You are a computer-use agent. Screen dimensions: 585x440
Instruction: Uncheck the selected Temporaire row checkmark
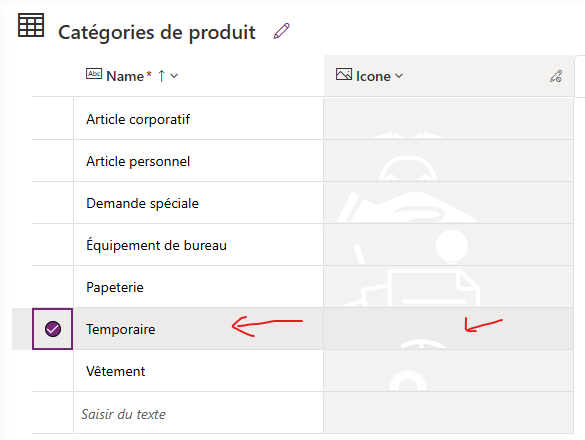point(53,329)
